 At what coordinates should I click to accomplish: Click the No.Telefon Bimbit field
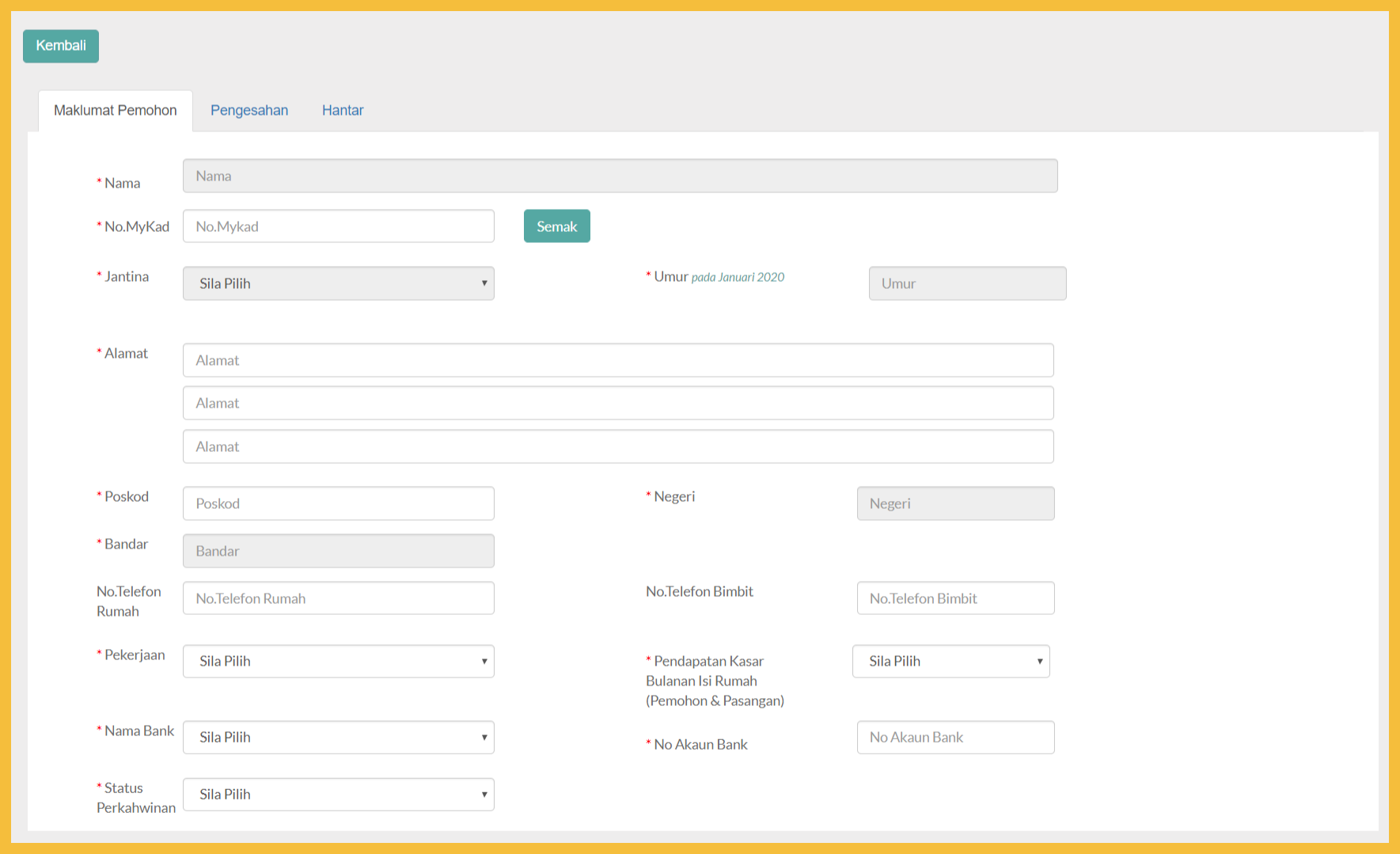click(955, 598)
